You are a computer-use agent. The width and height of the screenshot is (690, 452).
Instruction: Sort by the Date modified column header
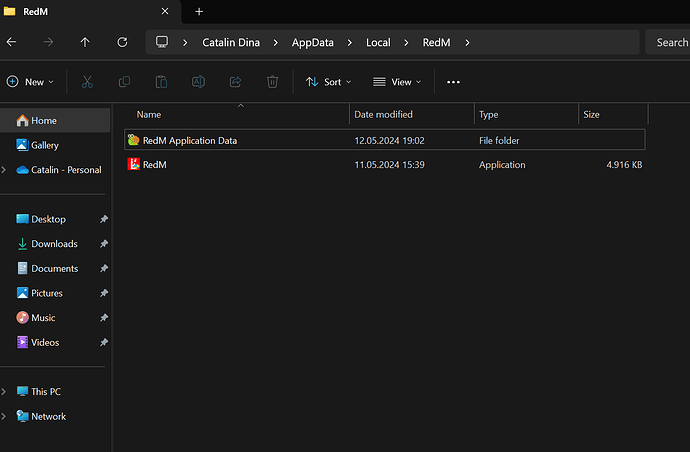click(x=383, y=114)
